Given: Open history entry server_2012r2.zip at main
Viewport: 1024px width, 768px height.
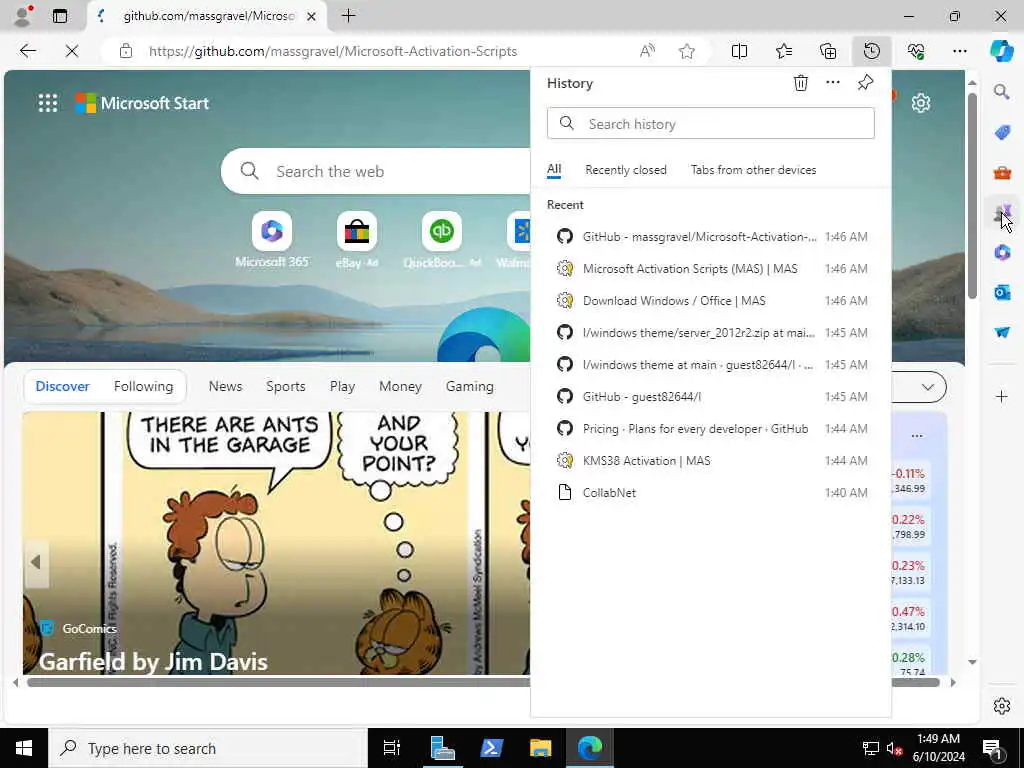Looking at the screenshot, I should (x=711, y=332).
